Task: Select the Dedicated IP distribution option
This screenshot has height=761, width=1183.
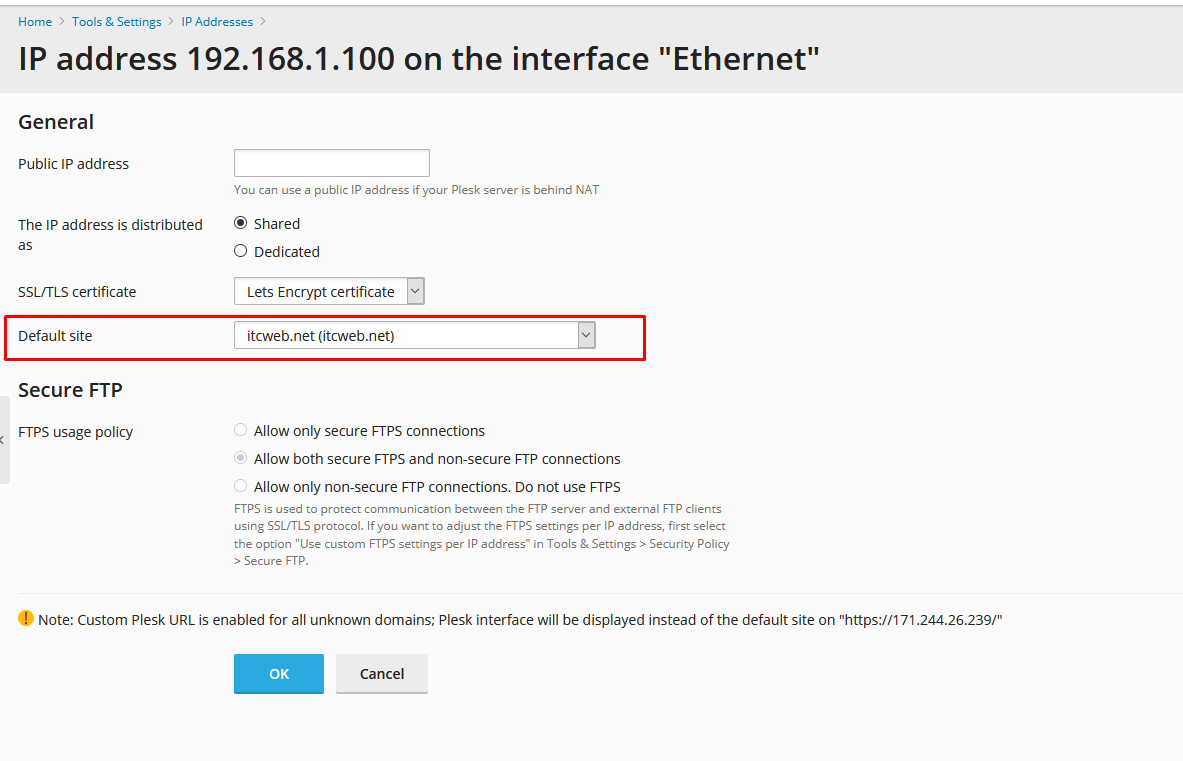Action: point(240,251)
